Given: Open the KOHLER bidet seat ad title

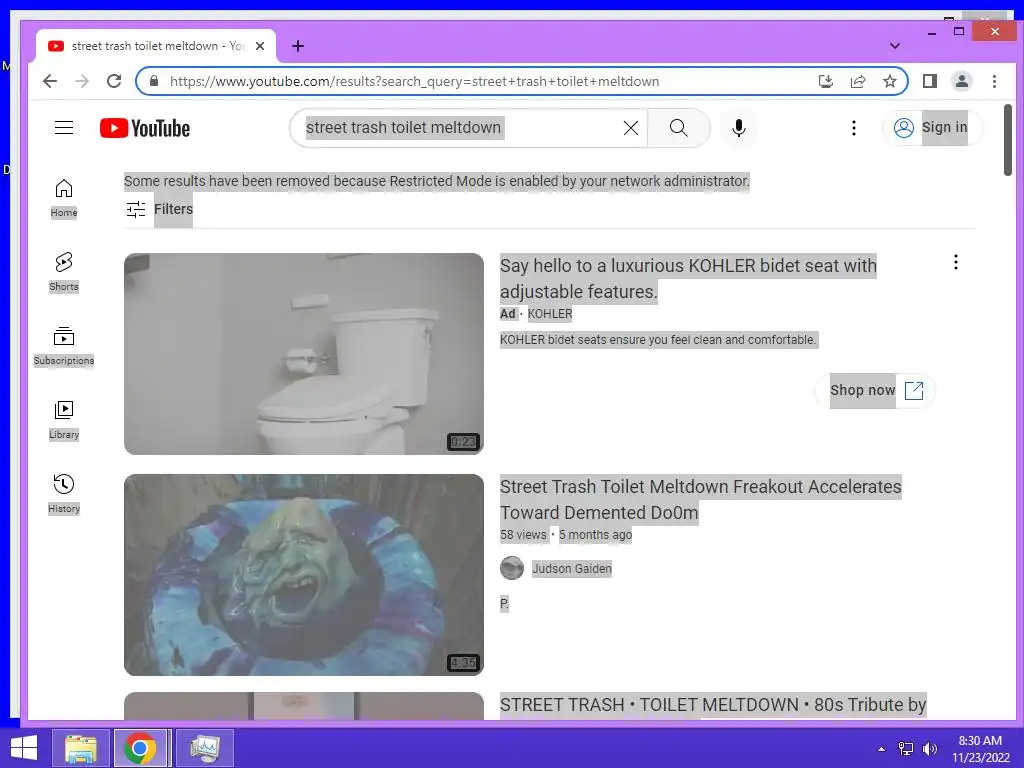Looking at the screenshot, I should coord(688,279).
